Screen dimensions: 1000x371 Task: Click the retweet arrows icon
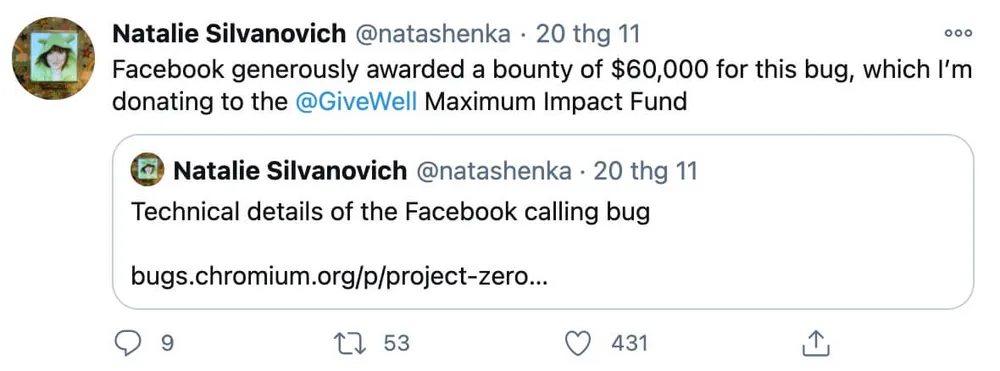[x=350, y=344]
